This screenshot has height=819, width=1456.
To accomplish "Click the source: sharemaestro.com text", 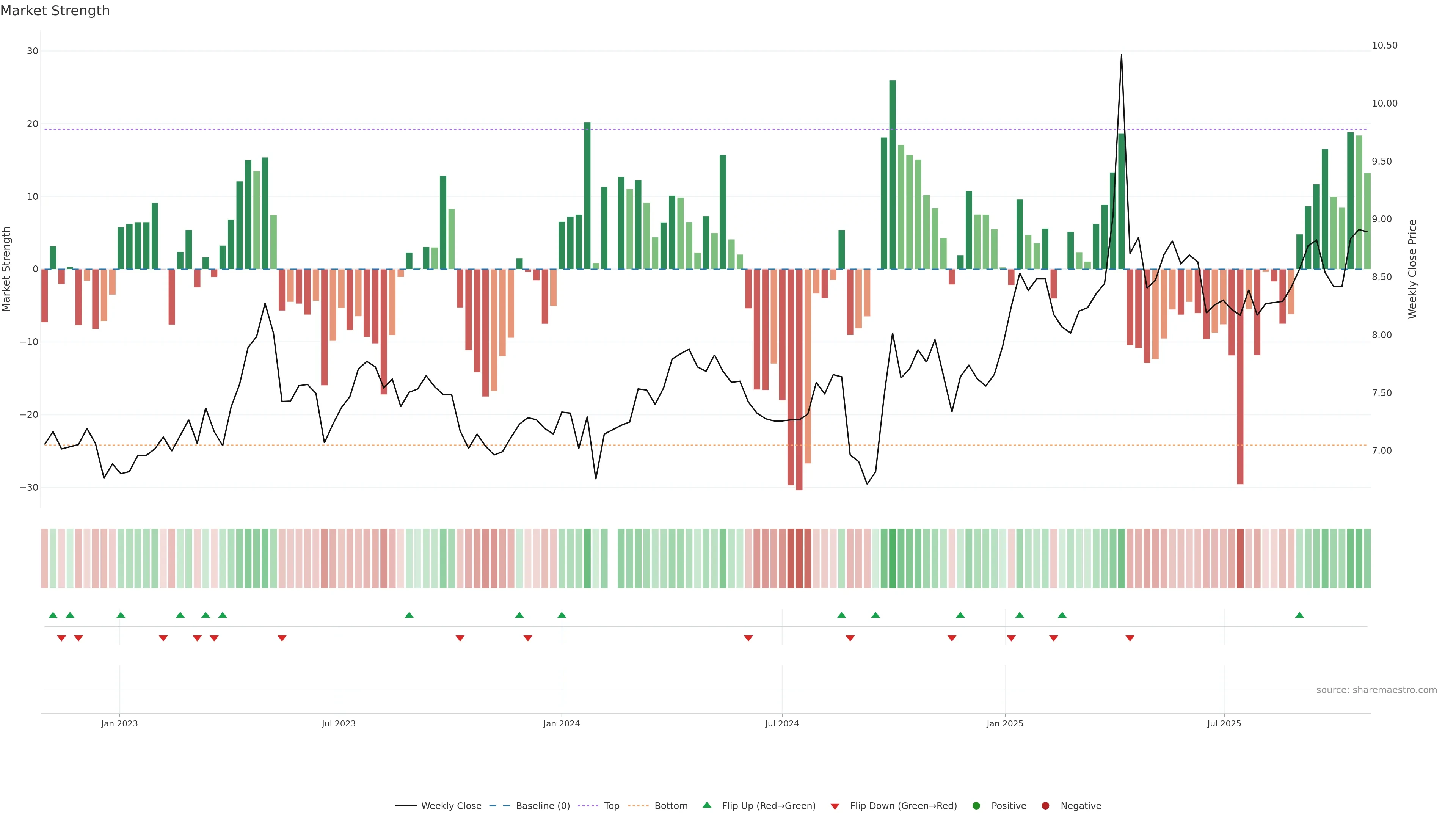I will click(x=1376, y=690).
